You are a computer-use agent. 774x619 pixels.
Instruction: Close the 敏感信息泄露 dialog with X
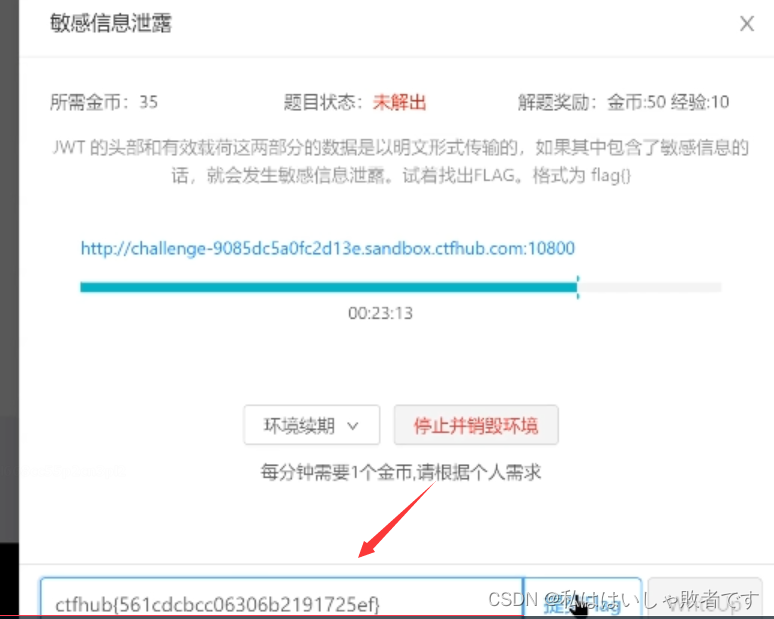point(746,24)
